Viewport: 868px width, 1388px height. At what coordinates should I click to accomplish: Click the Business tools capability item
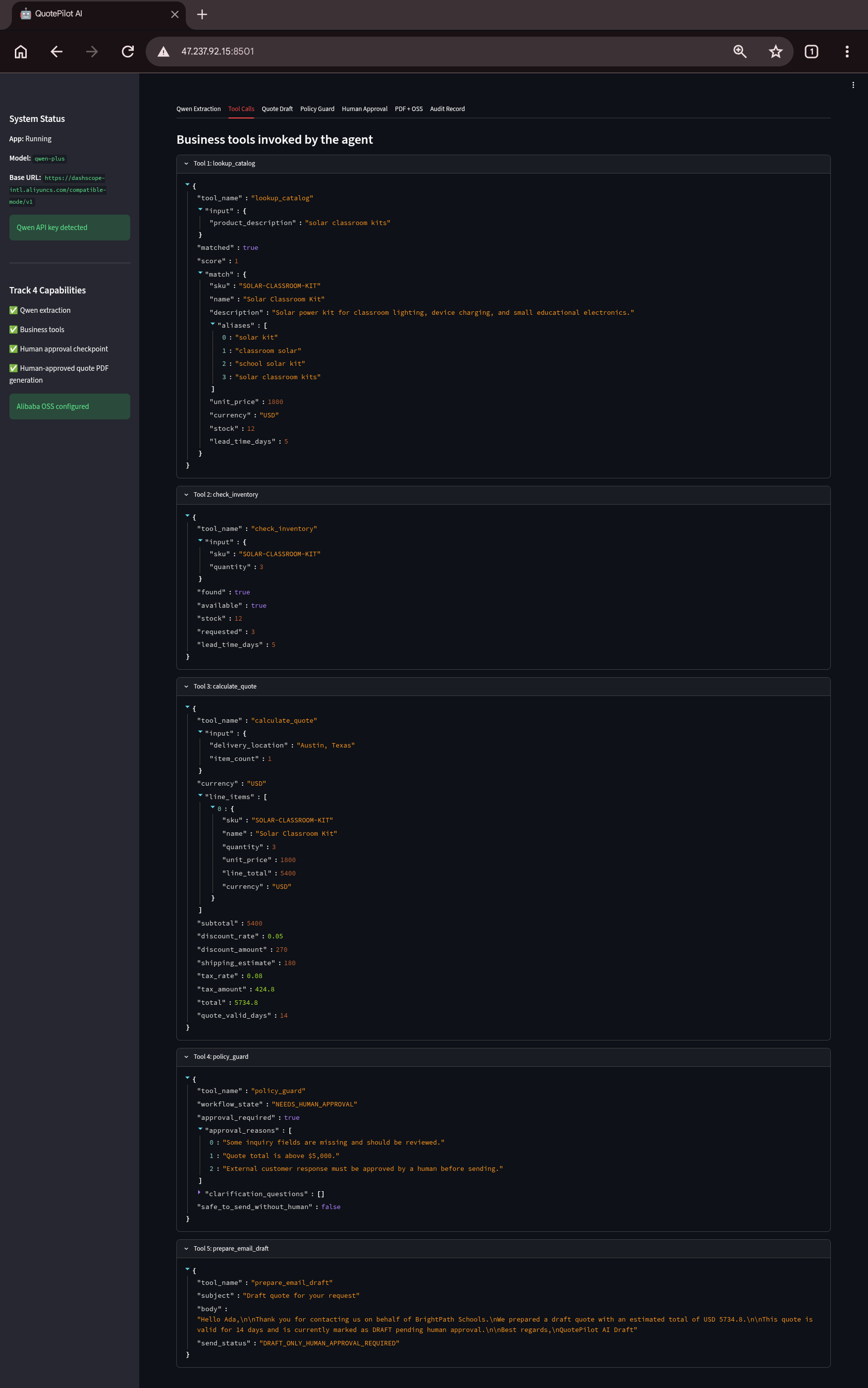[37, 330]
